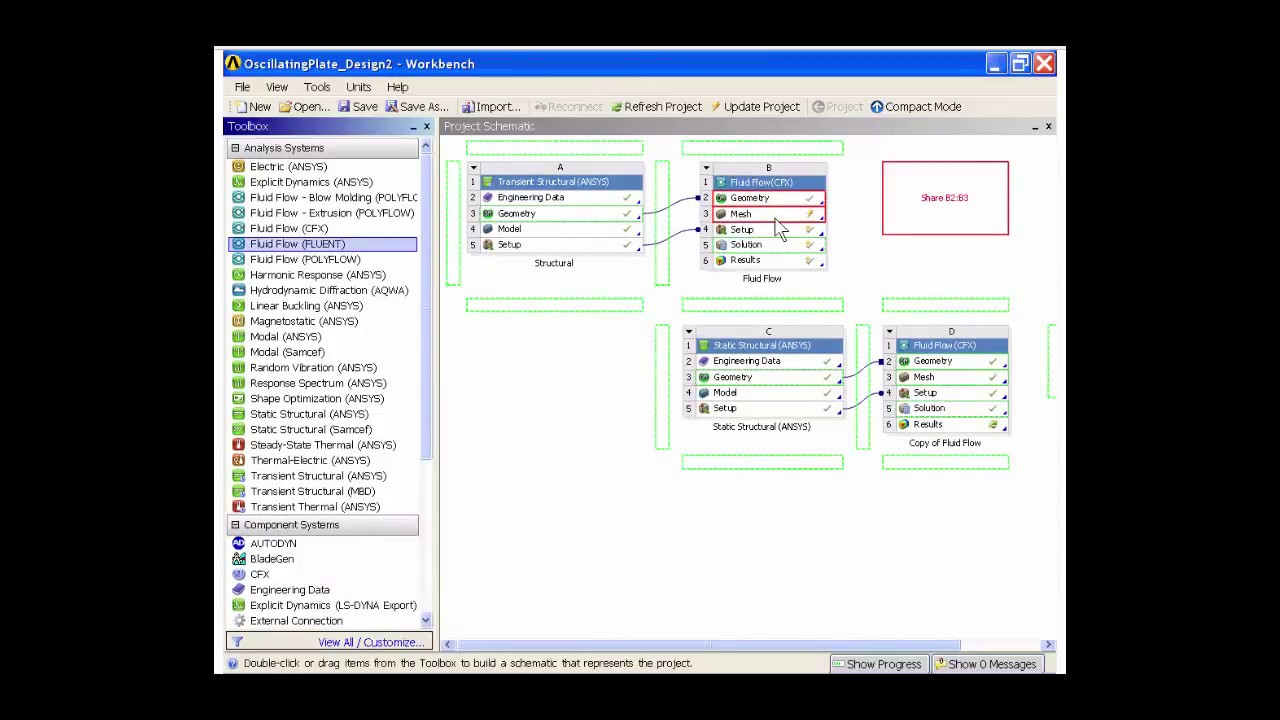Open system A dropdown arrow
Image resolution: width=1280 pixels, height=720 pixels.
click(x=473, y=168)
